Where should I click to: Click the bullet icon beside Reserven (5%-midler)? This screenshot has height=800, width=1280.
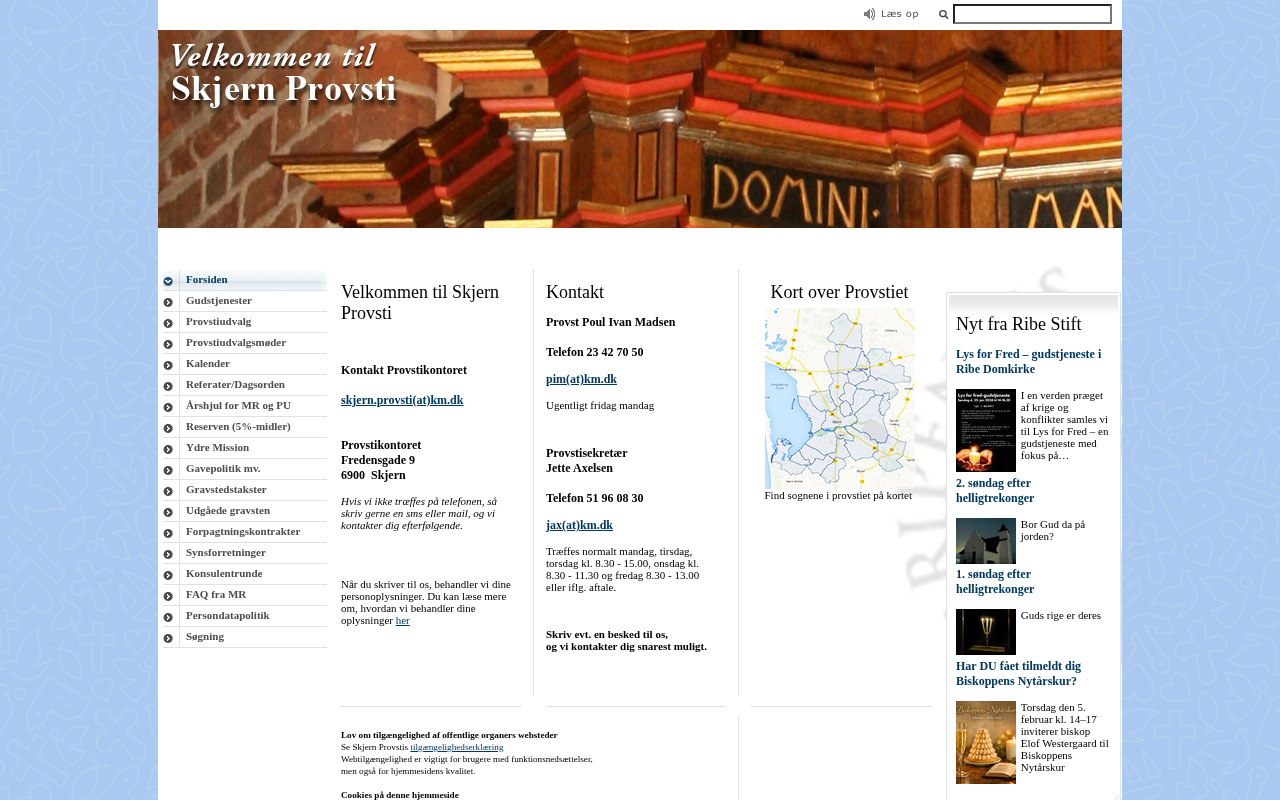coord(168,428)
